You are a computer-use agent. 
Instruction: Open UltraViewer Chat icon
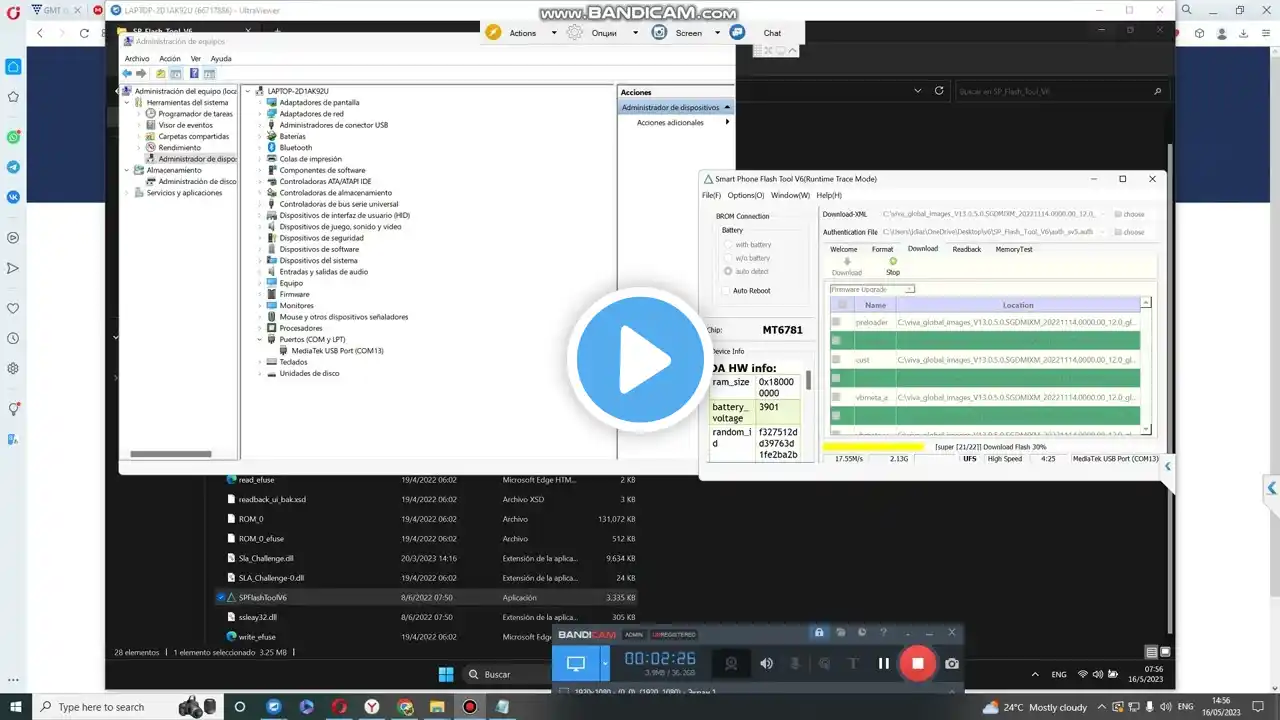pos(738,32)
